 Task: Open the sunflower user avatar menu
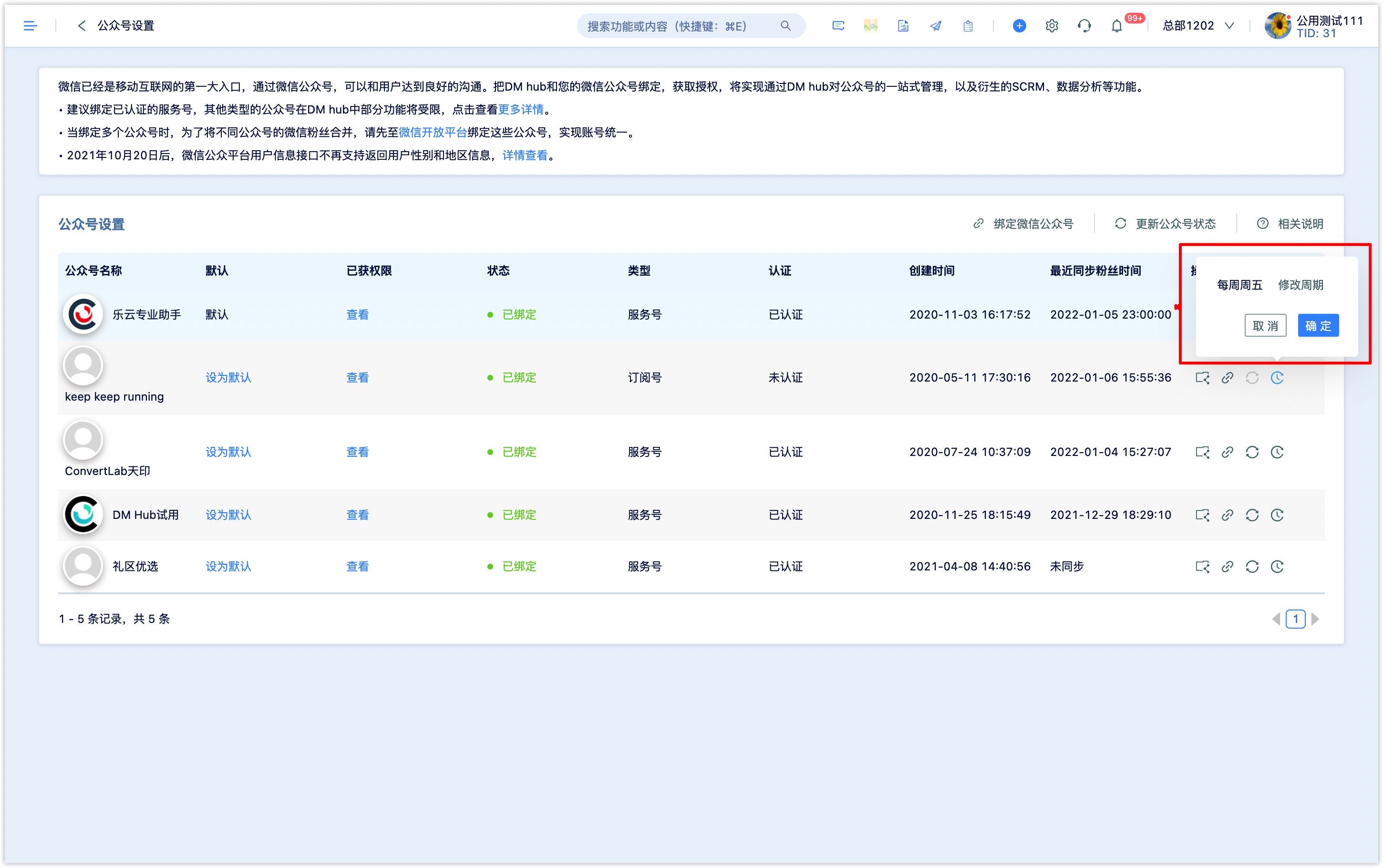[1278, 26]
